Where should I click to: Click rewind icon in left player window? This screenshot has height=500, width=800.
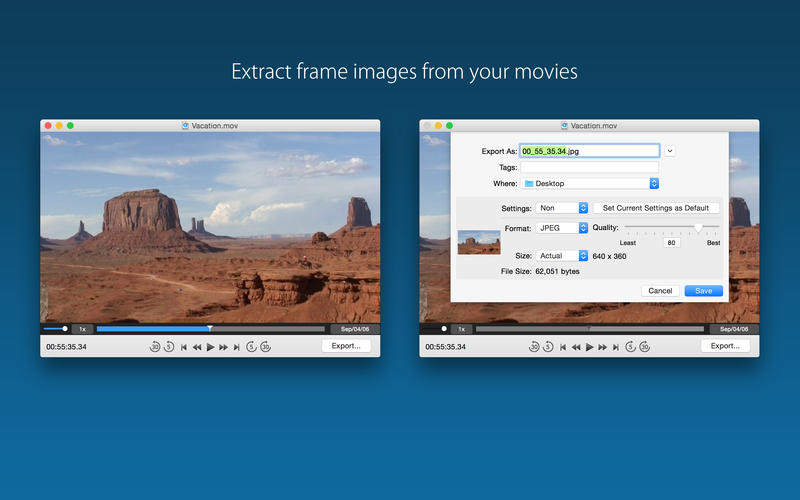point(197,347)
